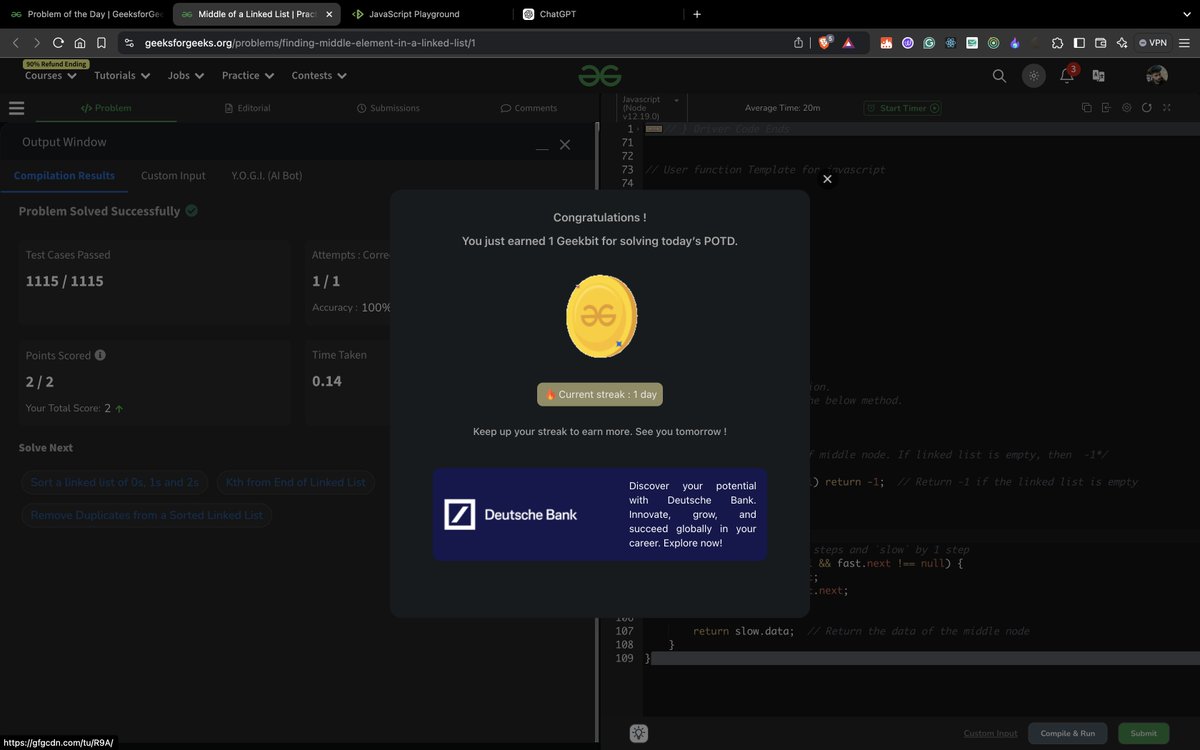Click the Submit button
Viewport: 1200px width, 750px height.
tap(1143, 733)
